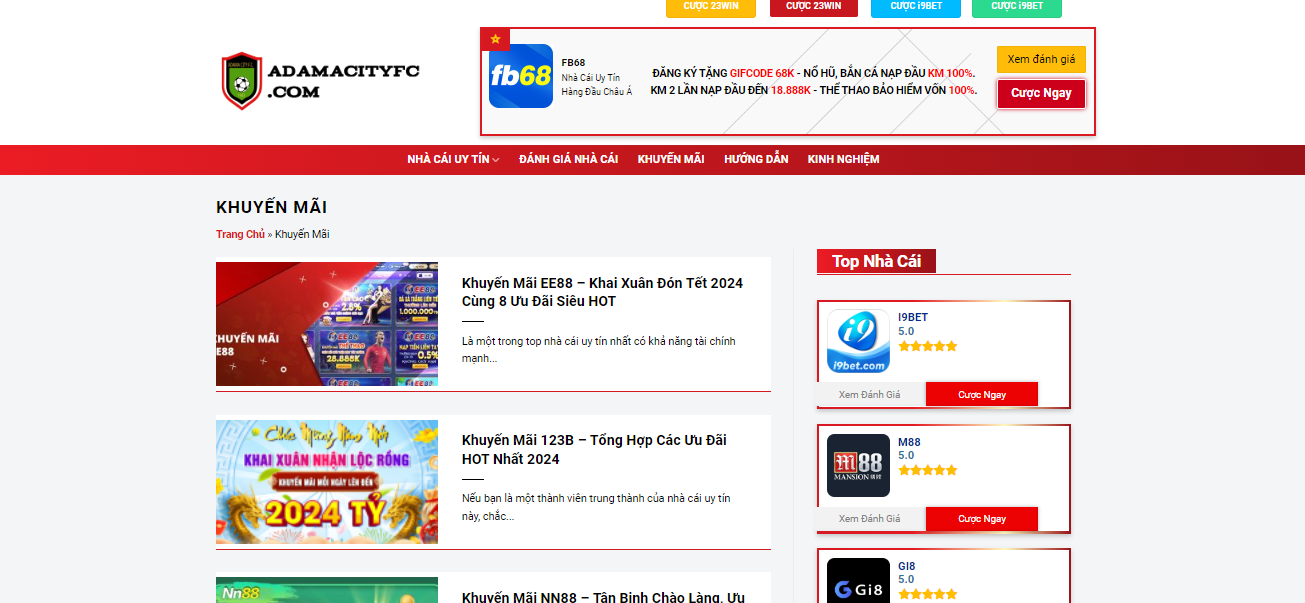1305x603 pixels.
Task: Click the I9BET five-star rating
Action: [x=928, y=346]
